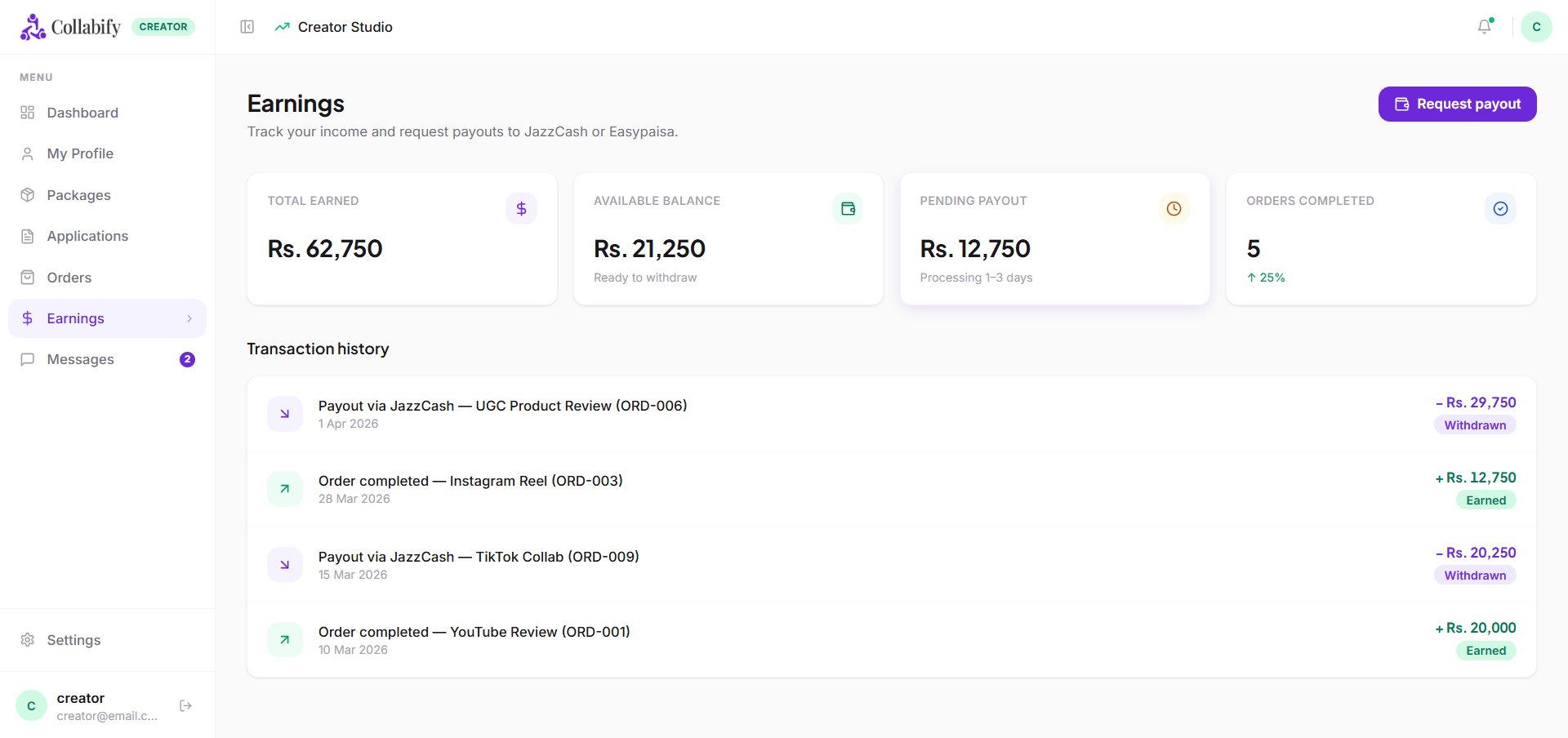Viewport: 1568px width, 738px height.
Task: Click the CREATOR role badge
Action: [163, 27]
